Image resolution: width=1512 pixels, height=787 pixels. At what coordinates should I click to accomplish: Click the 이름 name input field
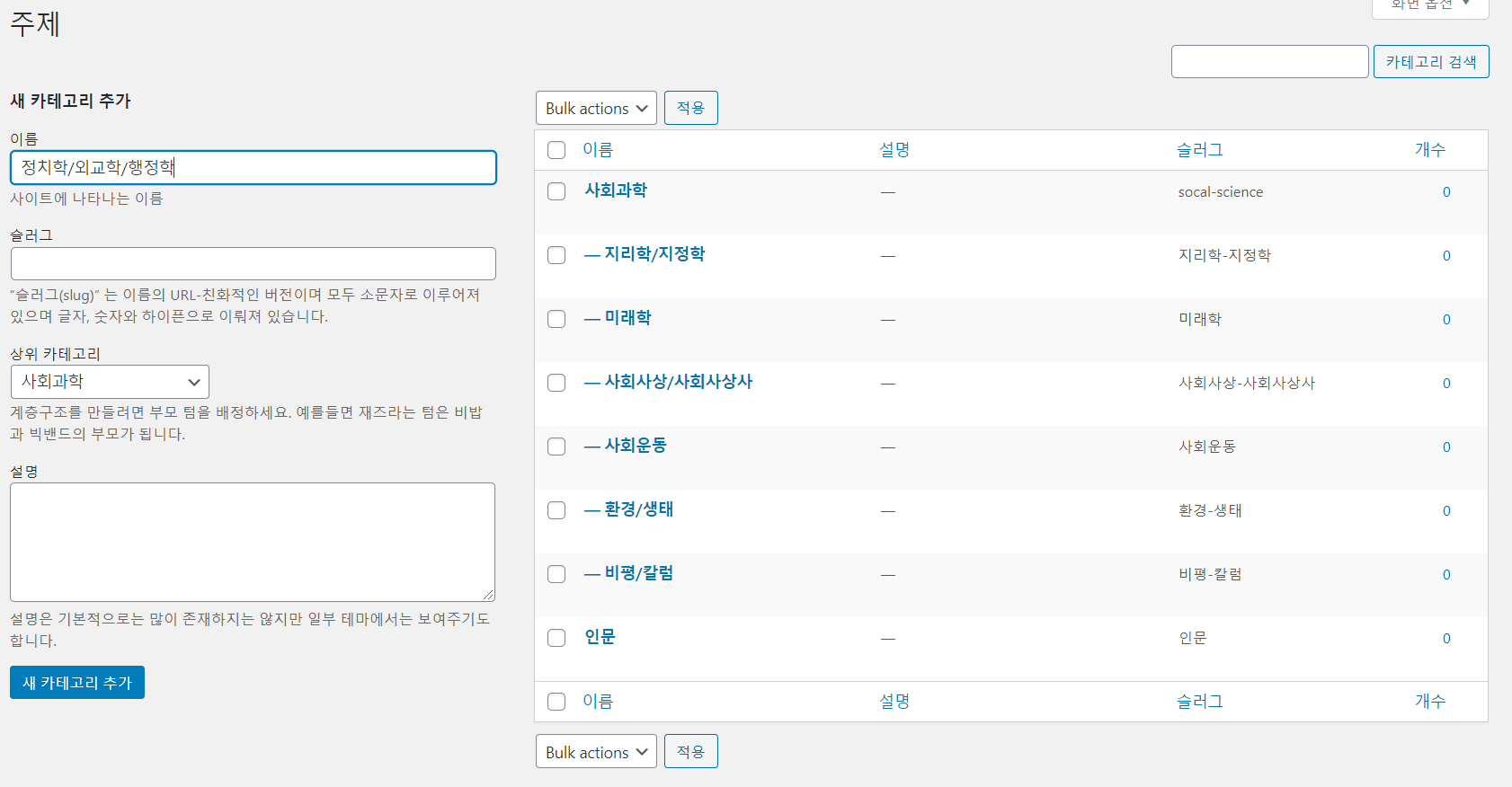click(x=253, y=167)
